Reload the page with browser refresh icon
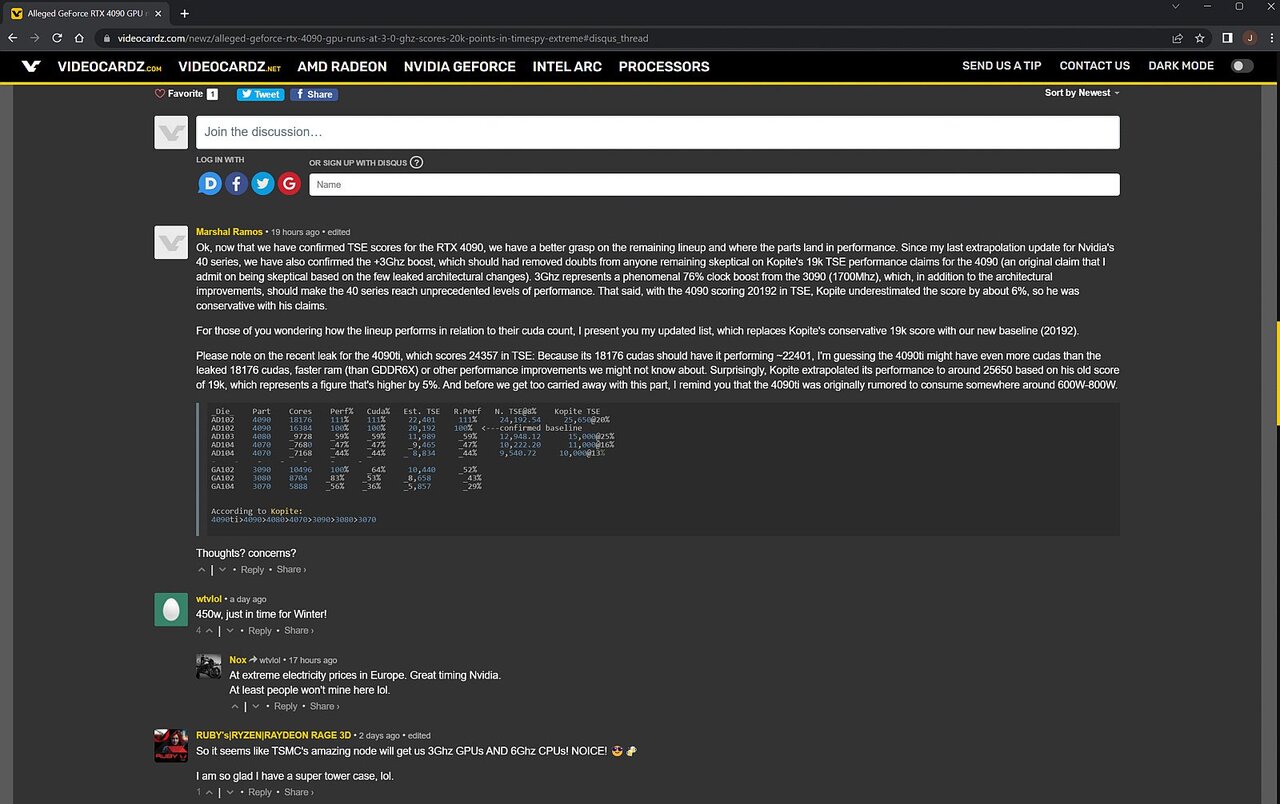The height and width of the screenshot is (804, 1280). [57, 38]
